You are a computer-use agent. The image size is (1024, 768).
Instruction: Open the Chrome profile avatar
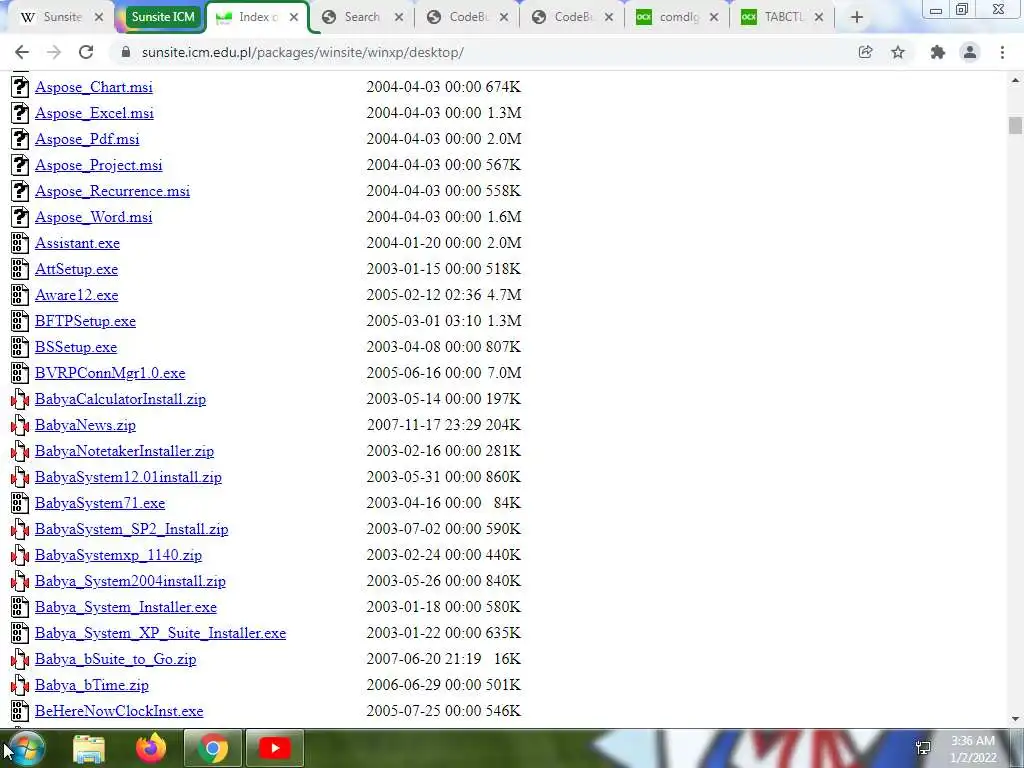click(970, 52)
